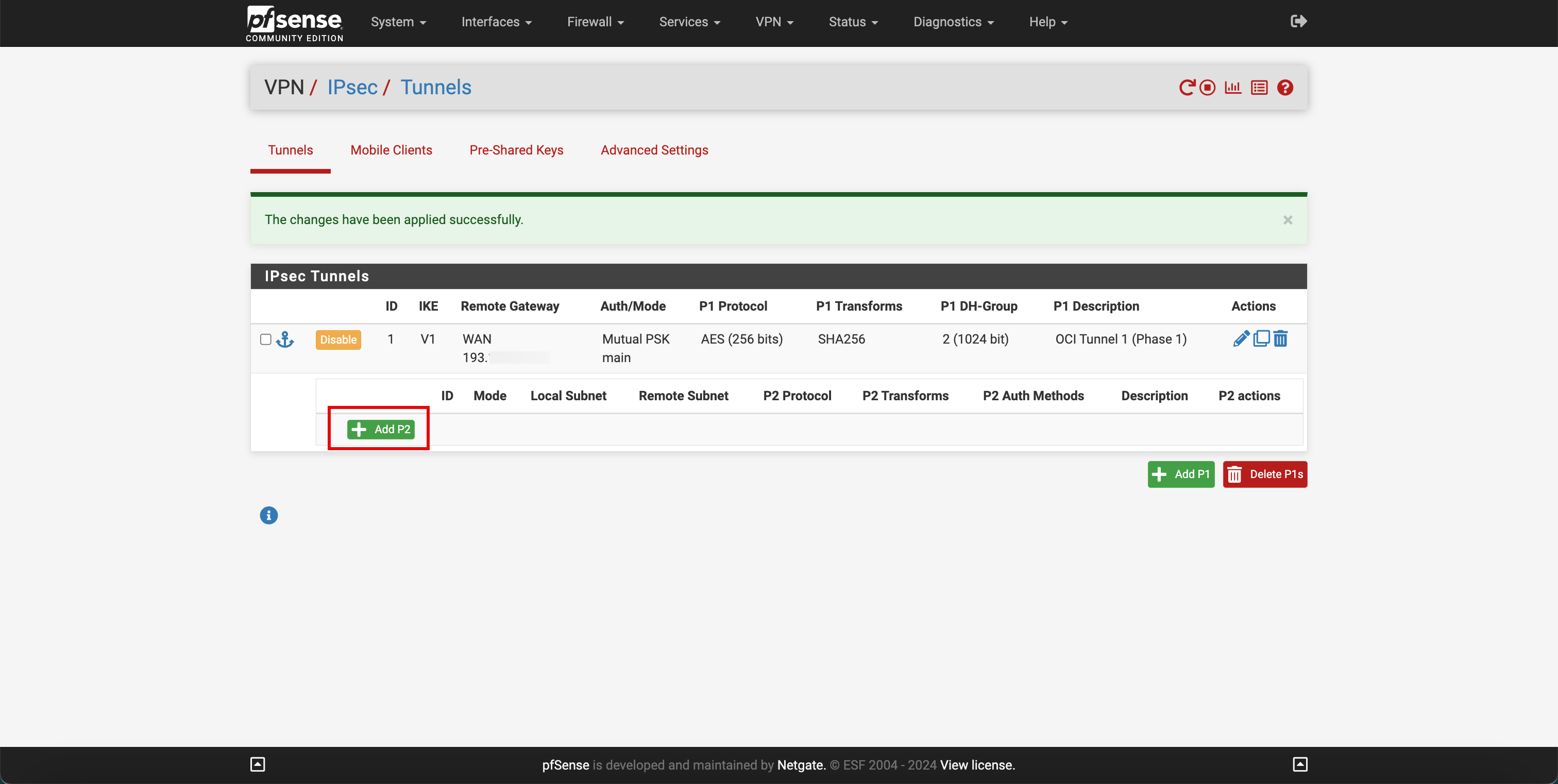Switch to the Pre-Shared Keys tab
The image size is (1558, 784).
click(x=516, y=150)
